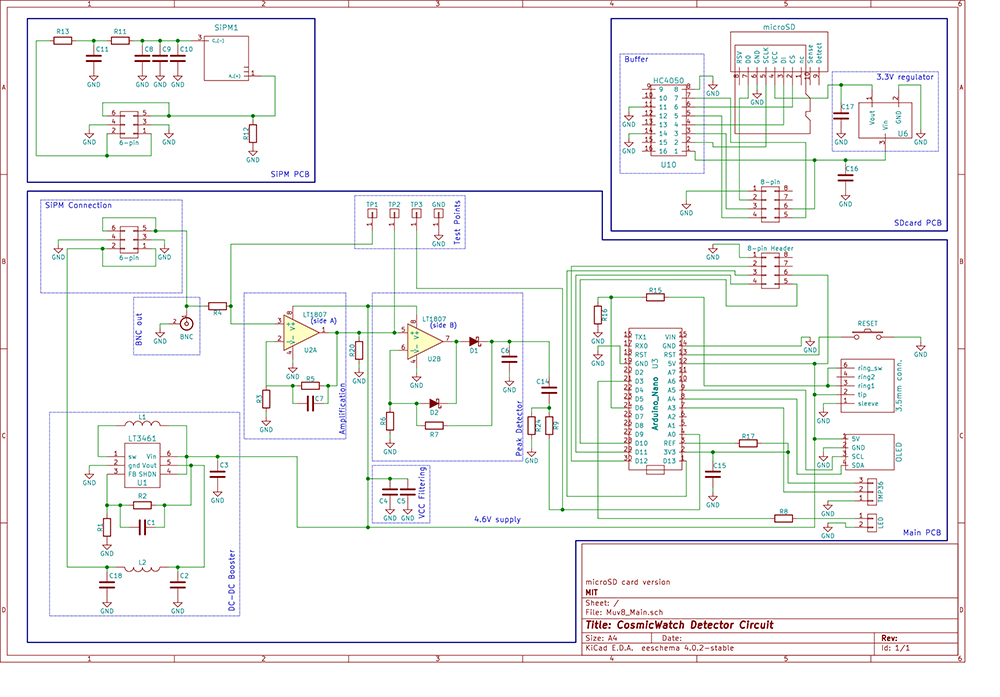Select capacitor C16 in the SDcard PCB

click(846, 179)
